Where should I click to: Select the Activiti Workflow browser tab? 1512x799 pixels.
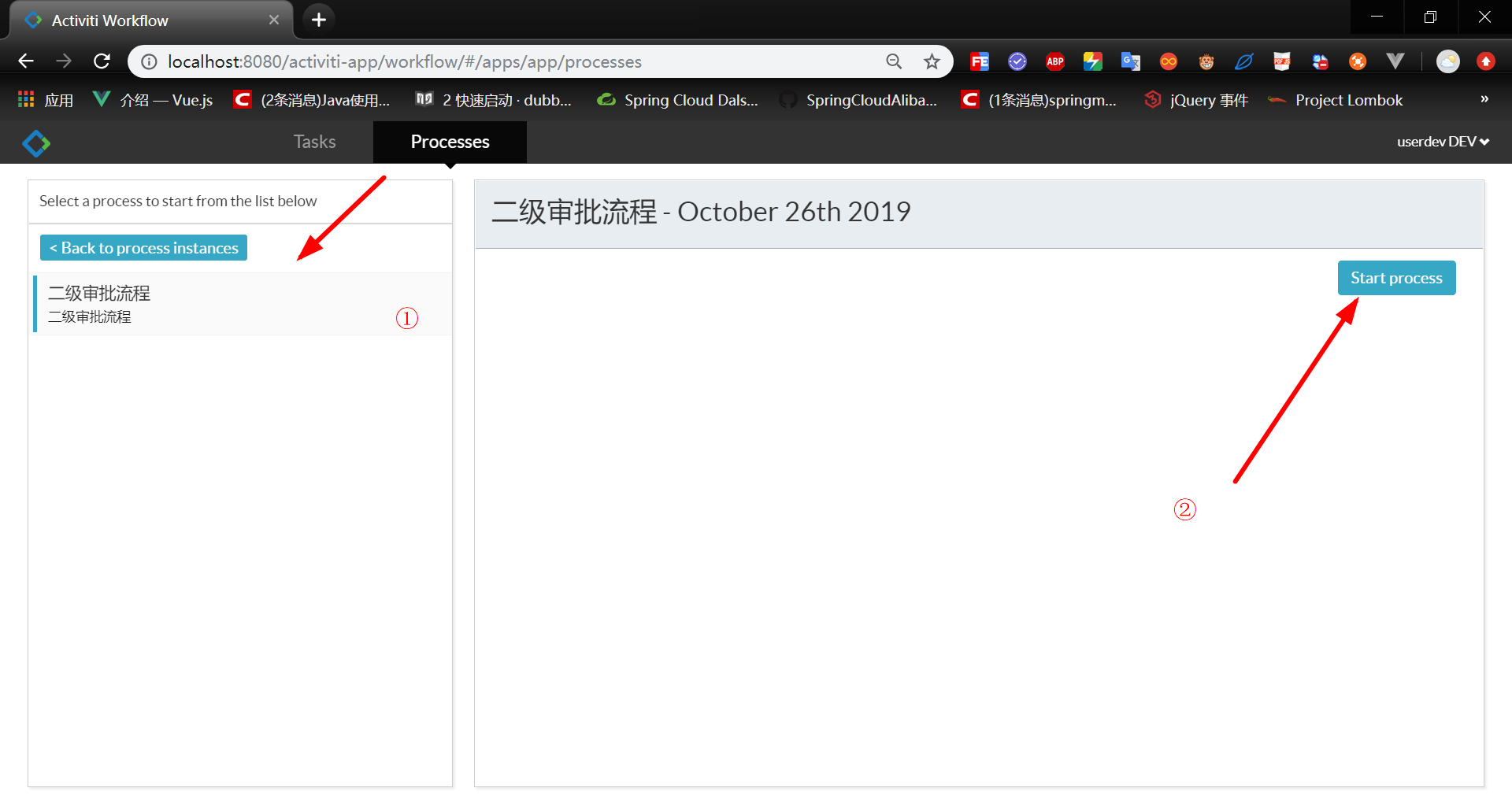pyautogui.click(x=150, y=20)
